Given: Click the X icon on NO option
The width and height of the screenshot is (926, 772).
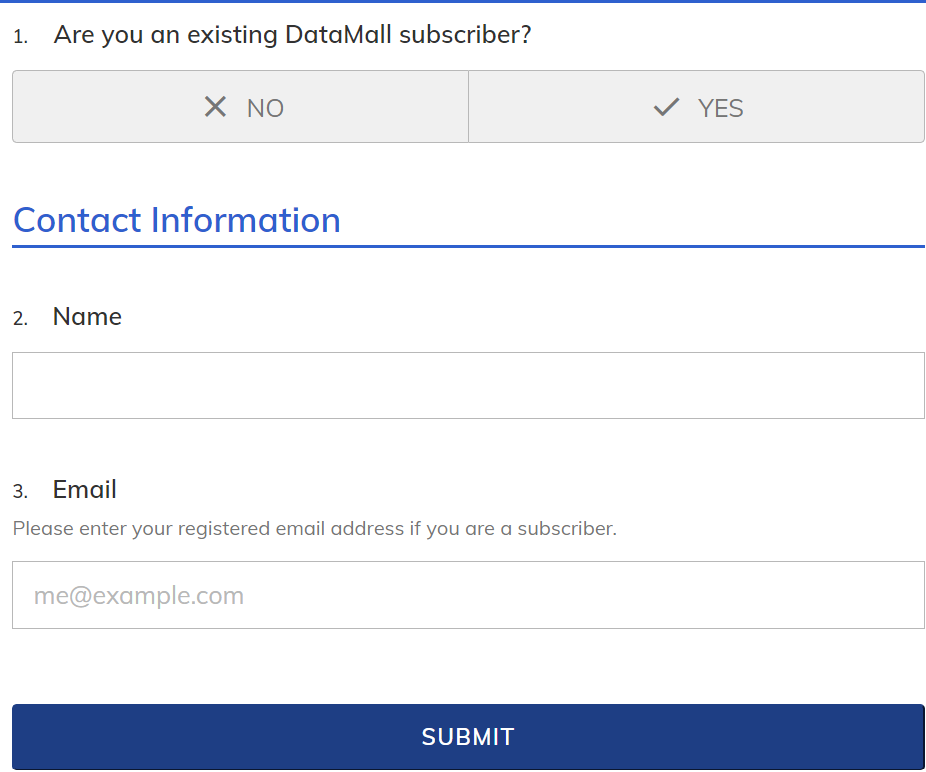Looking at the screenshot, I should (215, 107).
